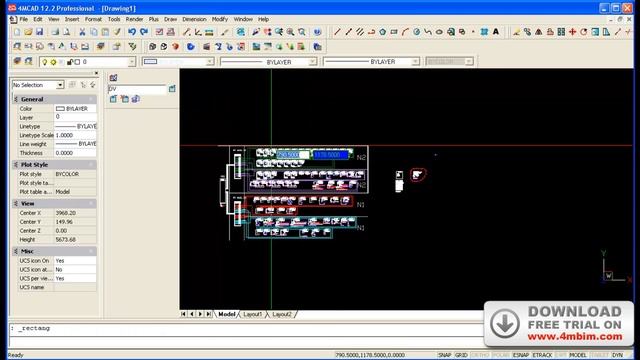This screenshot has height=360, width=640.
Task: Select the Ellipse draw tool
Action: click(x=439, y=32)
